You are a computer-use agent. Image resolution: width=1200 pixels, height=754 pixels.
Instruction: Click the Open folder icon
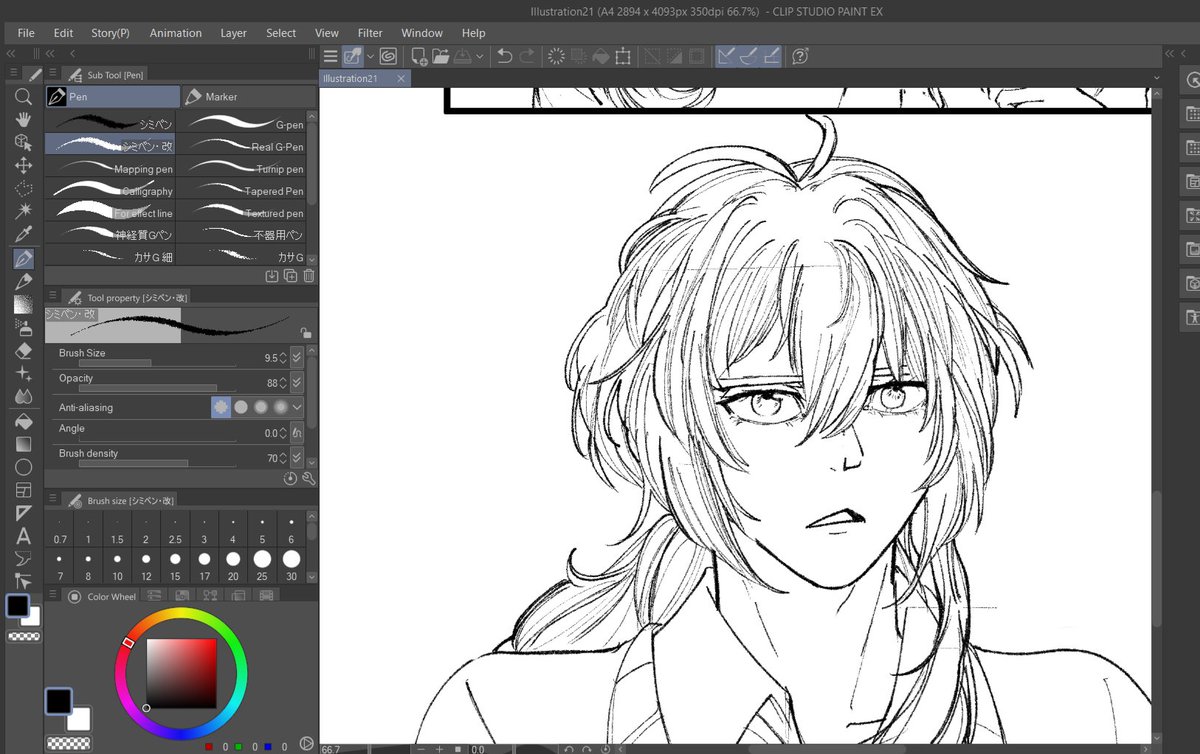click(x=442, y=57)
